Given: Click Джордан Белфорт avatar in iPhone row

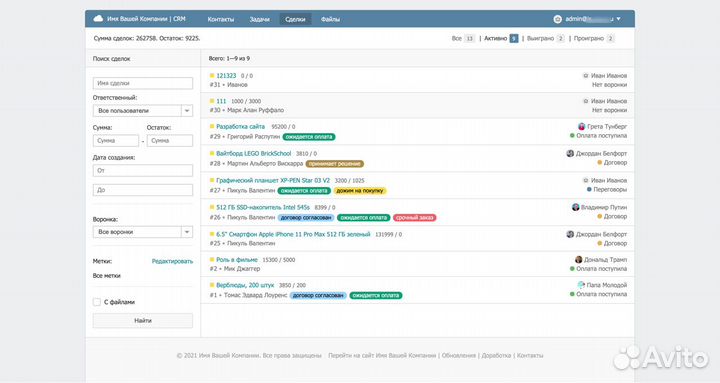Looking at the screenshot, I should 570,234.
